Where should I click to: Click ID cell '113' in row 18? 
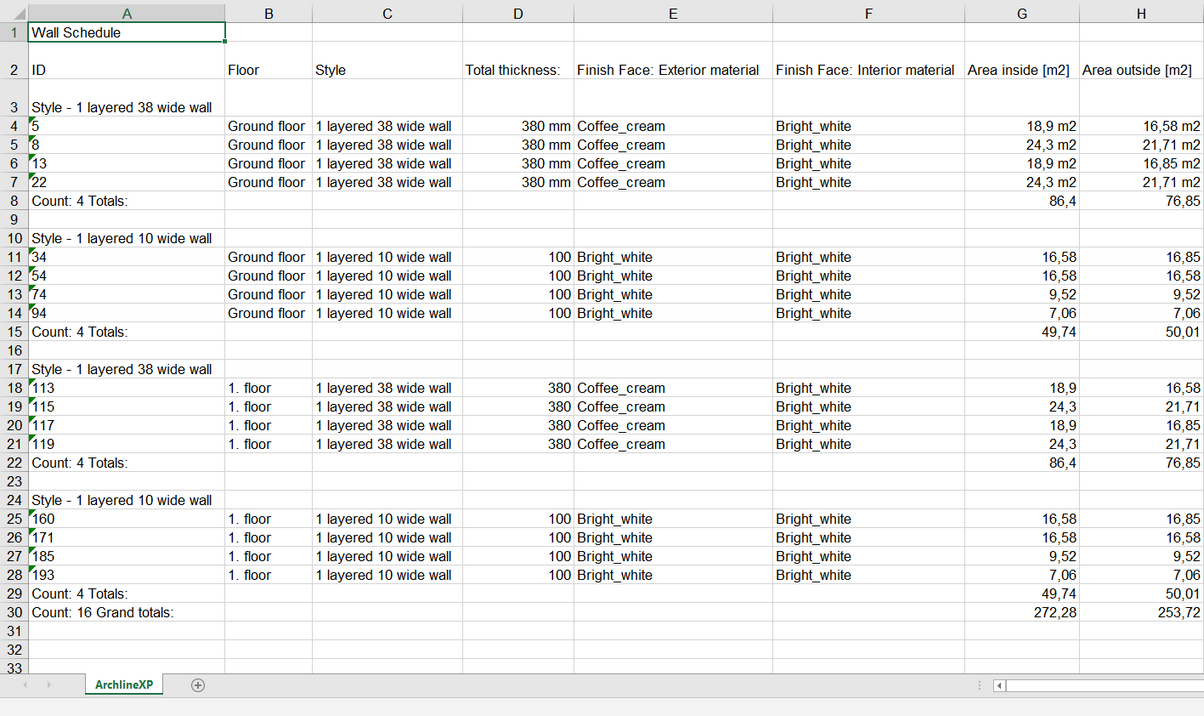pyautogui.click(x=126, y=388)
